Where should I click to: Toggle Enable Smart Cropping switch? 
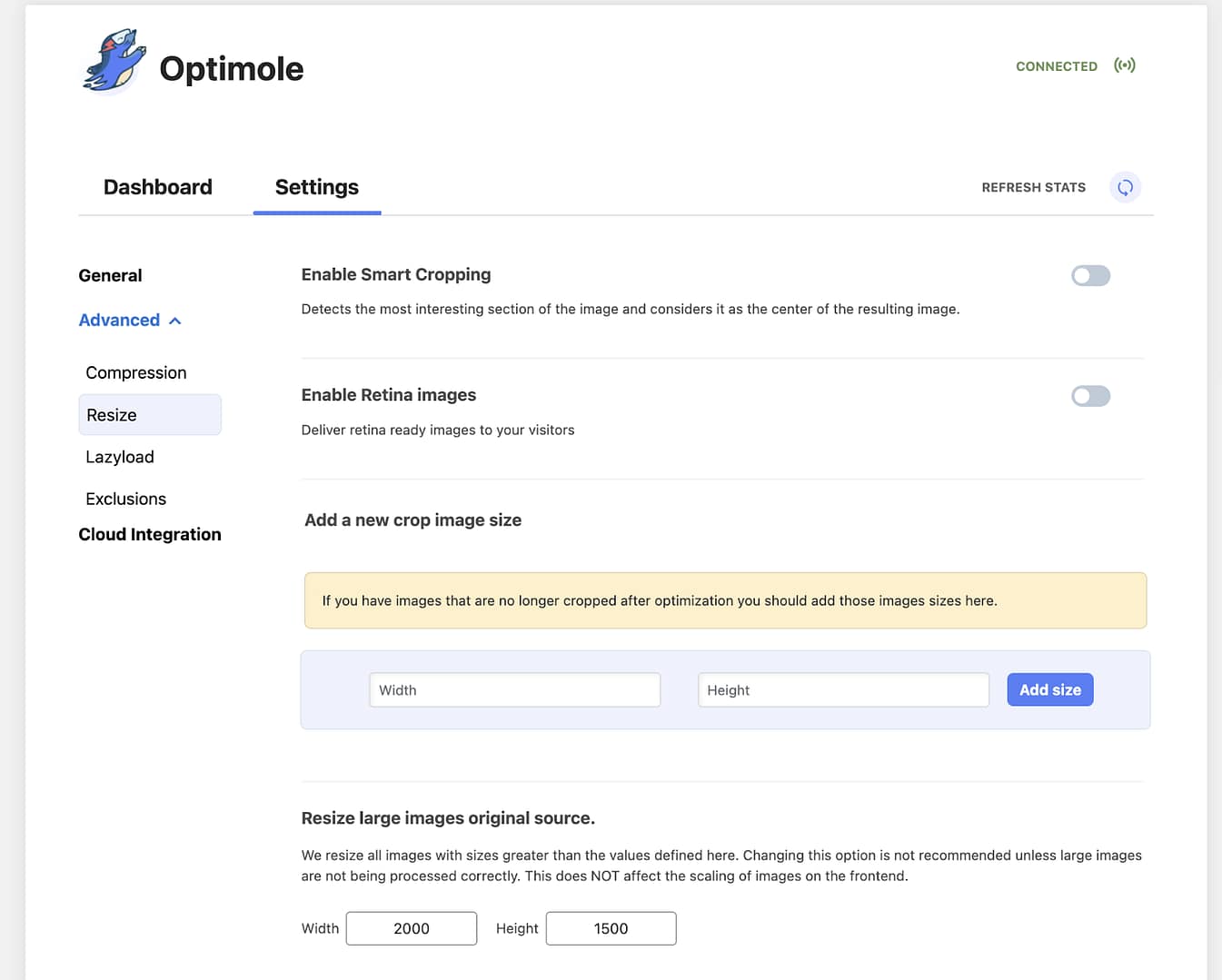pos(1090,275)
